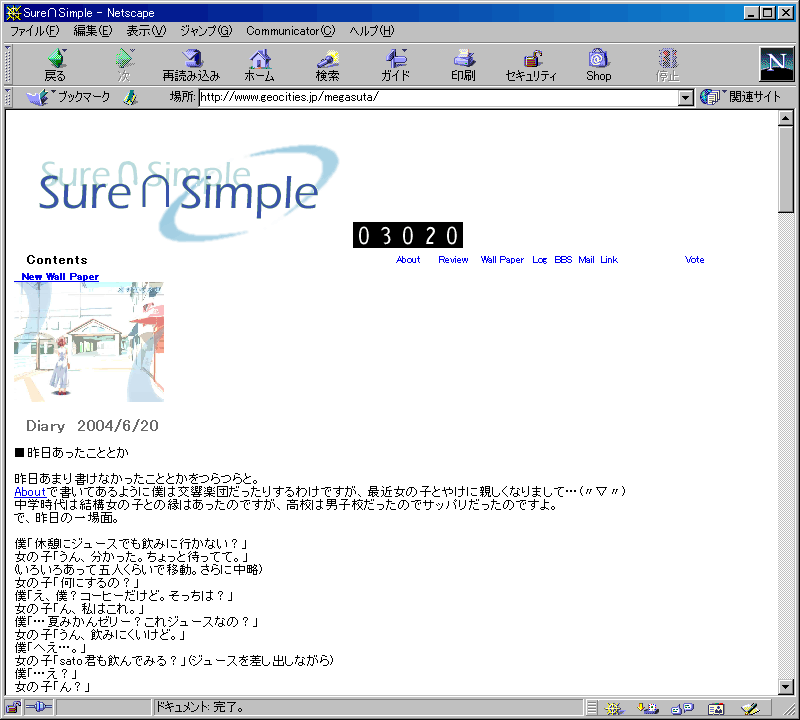This screenshot has width=800, height=720.
Task: Click the connection status plug icon
Action: (39, 708)
